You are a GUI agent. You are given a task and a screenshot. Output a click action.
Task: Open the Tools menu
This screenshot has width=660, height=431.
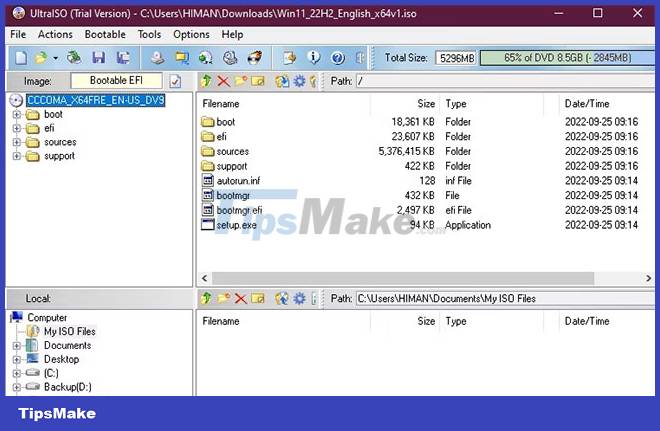[x=149, y=35]
